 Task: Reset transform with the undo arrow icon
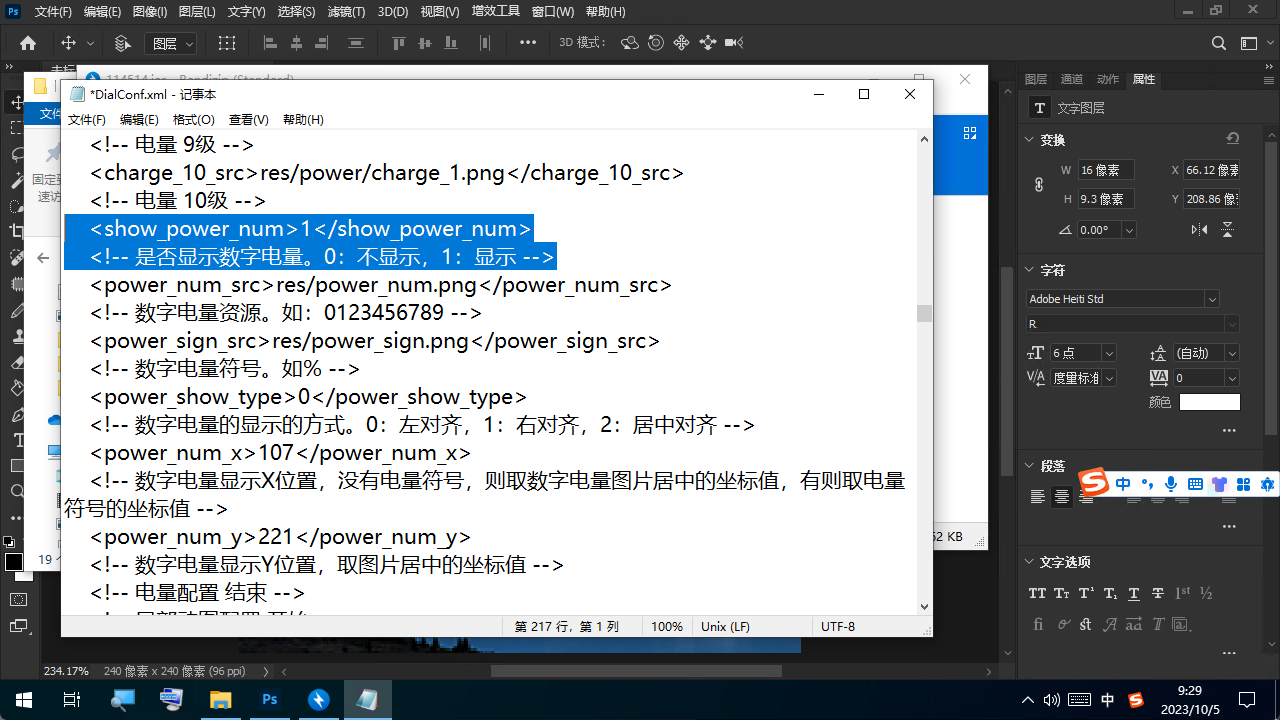[1232, 139]
